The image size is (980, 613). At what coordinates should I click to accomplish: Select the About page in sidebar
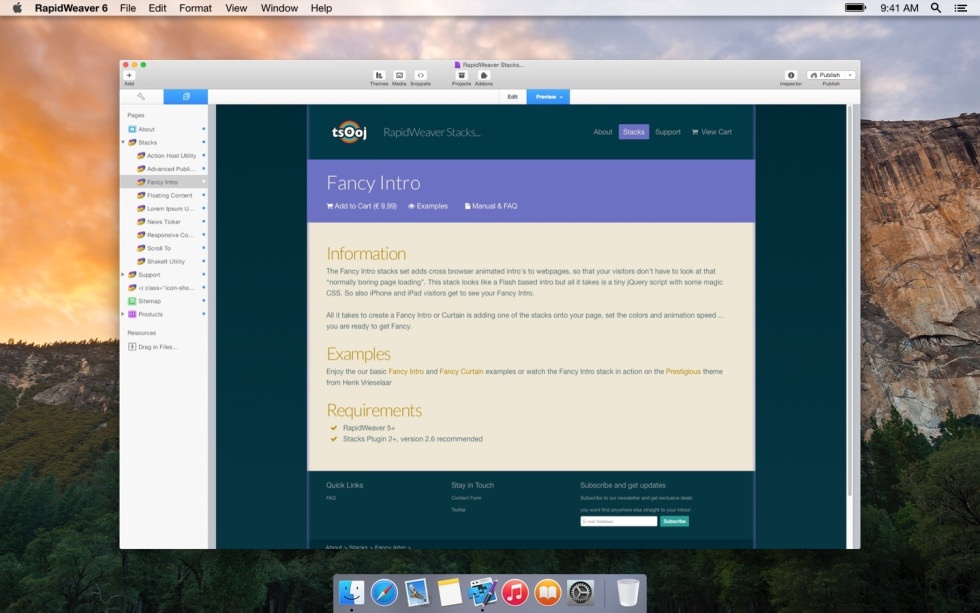(x=146, y=129)
